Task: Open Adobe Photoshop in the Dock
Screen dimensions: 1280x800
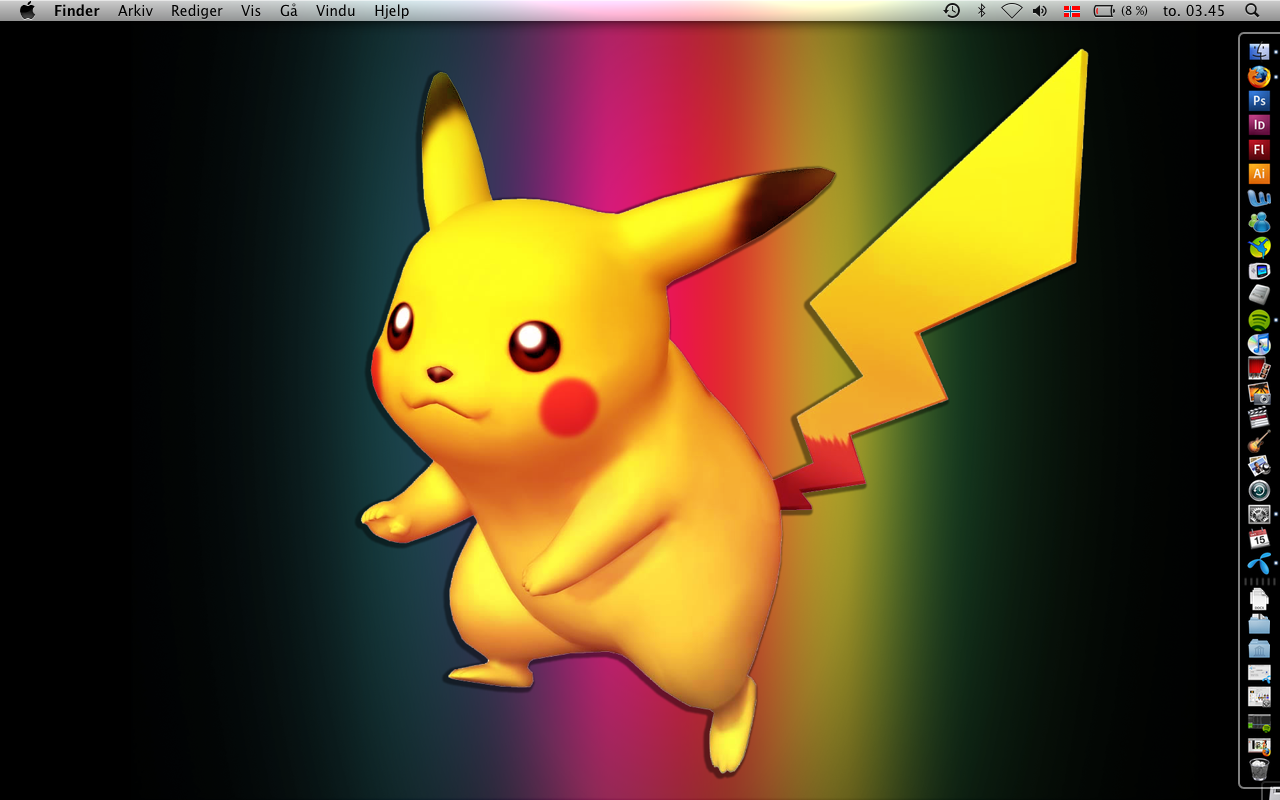Action: coord(1259,101)
